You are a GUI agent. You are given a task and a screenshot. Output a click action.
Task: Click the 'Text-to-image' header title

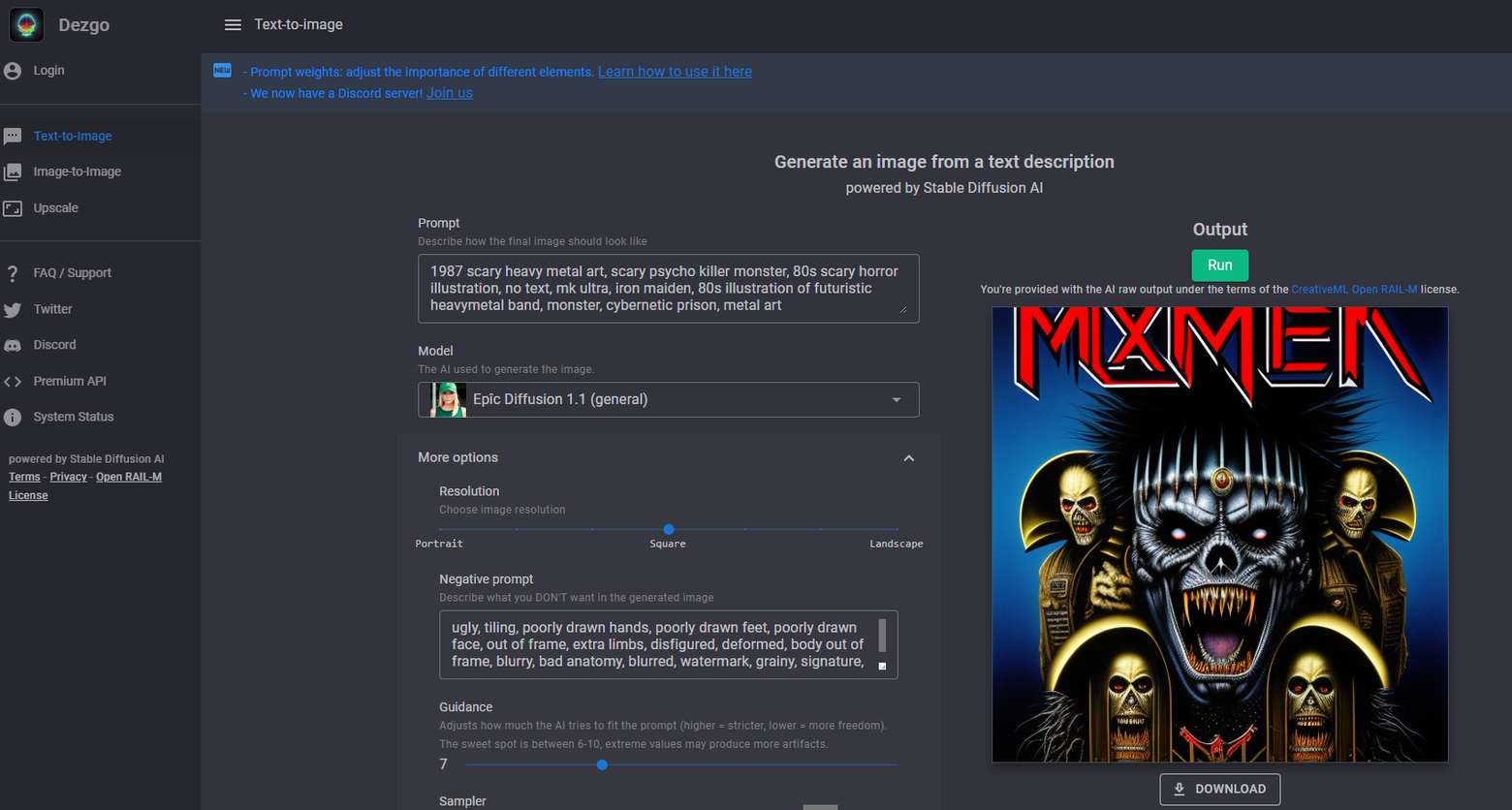click(299, 24)
